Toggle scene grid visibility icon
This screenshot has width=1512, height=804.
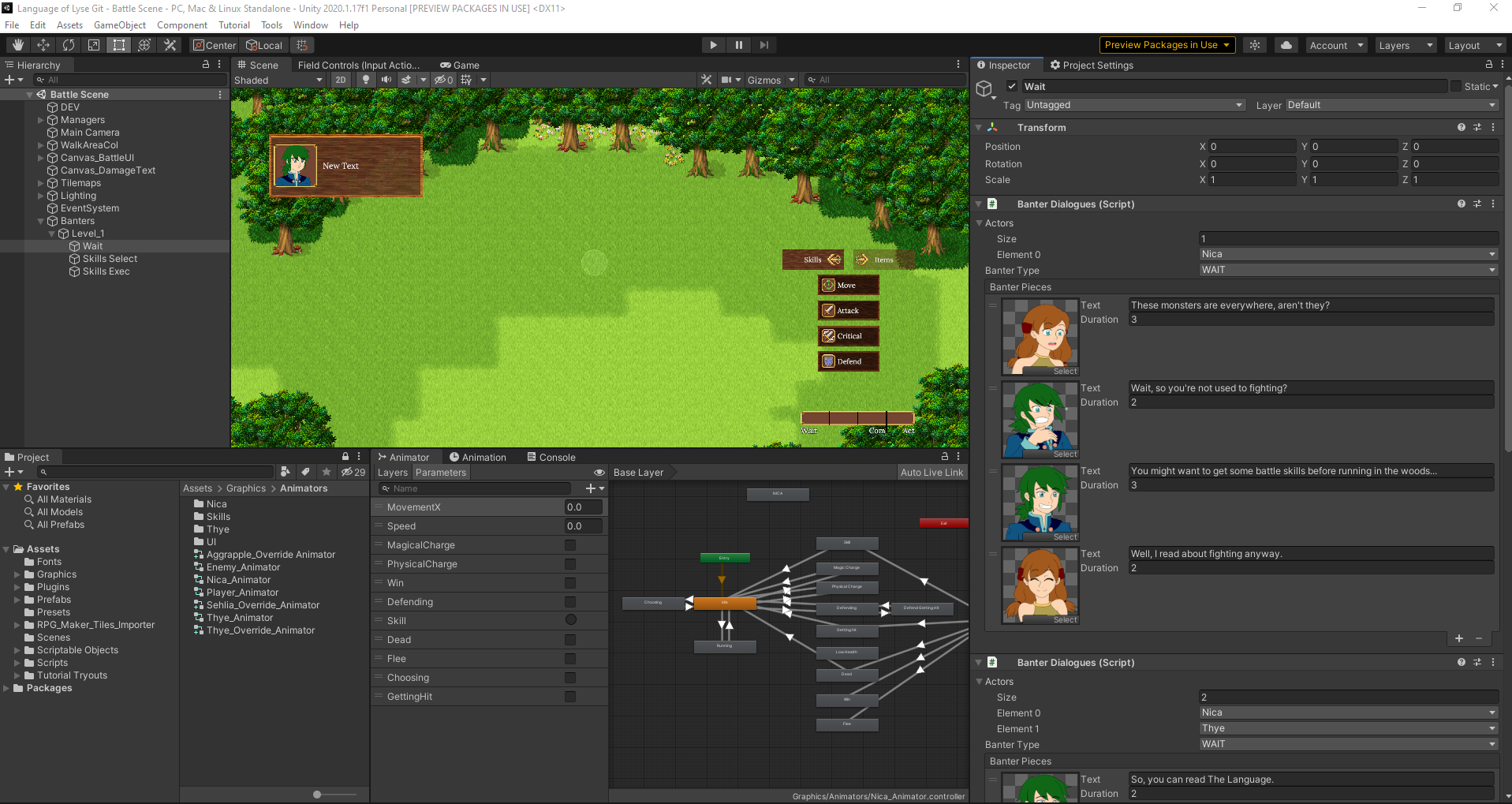tap(466, 80)
